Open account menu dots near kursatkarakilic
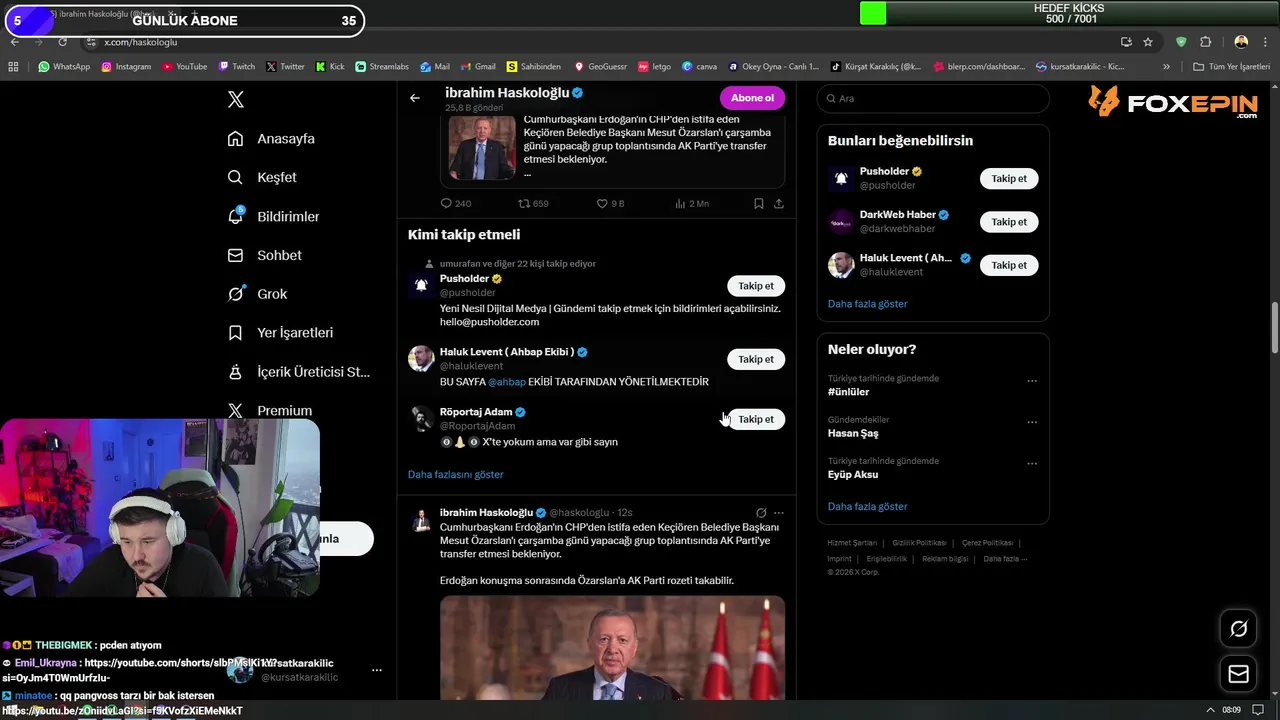This screenshot has width=1280, height=720. pyautogui.click(x=376, y=670)
